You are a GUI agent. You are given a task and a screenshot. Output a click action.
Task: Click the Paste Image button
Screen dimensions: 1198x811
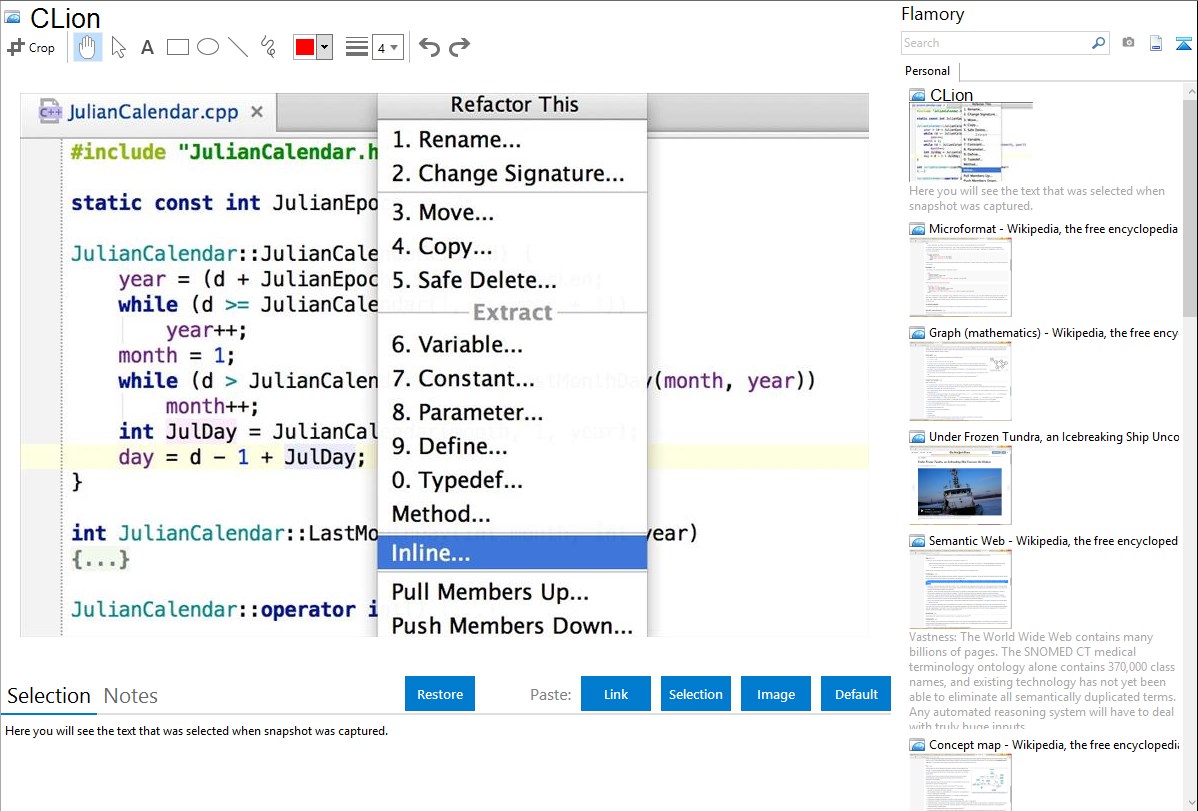pos(775,694)
